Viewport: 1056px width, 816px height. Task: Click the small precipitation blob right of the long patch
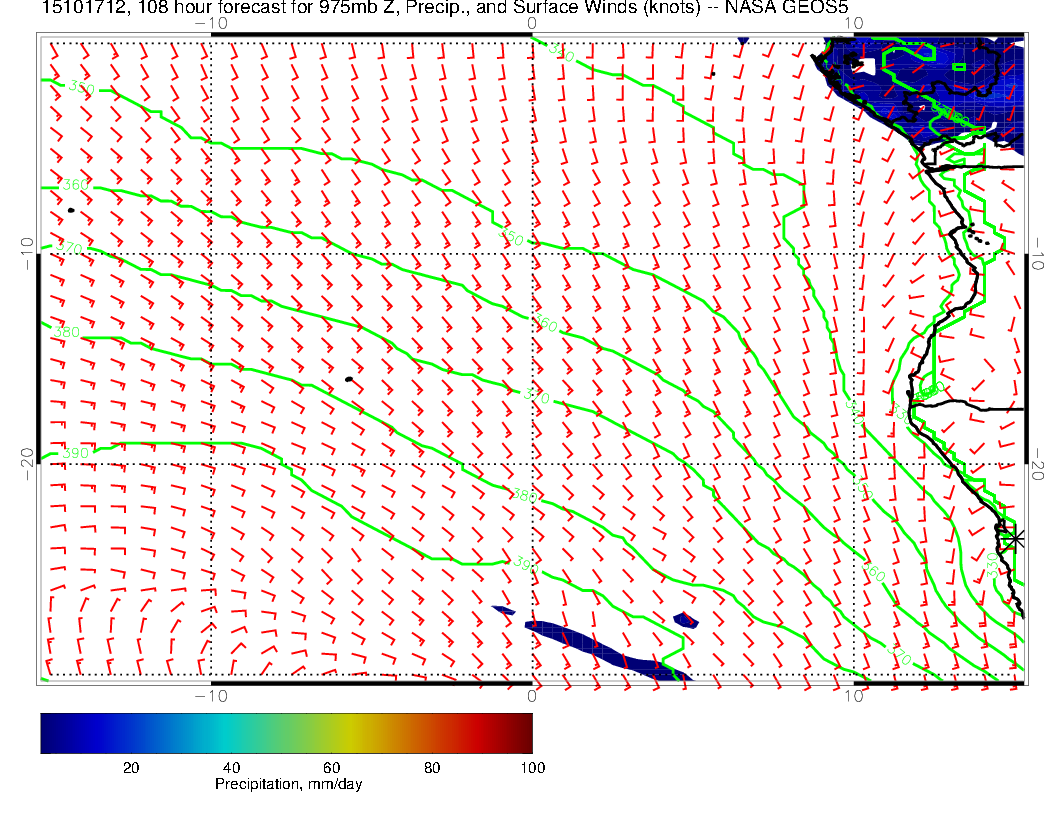click(686, 620)
